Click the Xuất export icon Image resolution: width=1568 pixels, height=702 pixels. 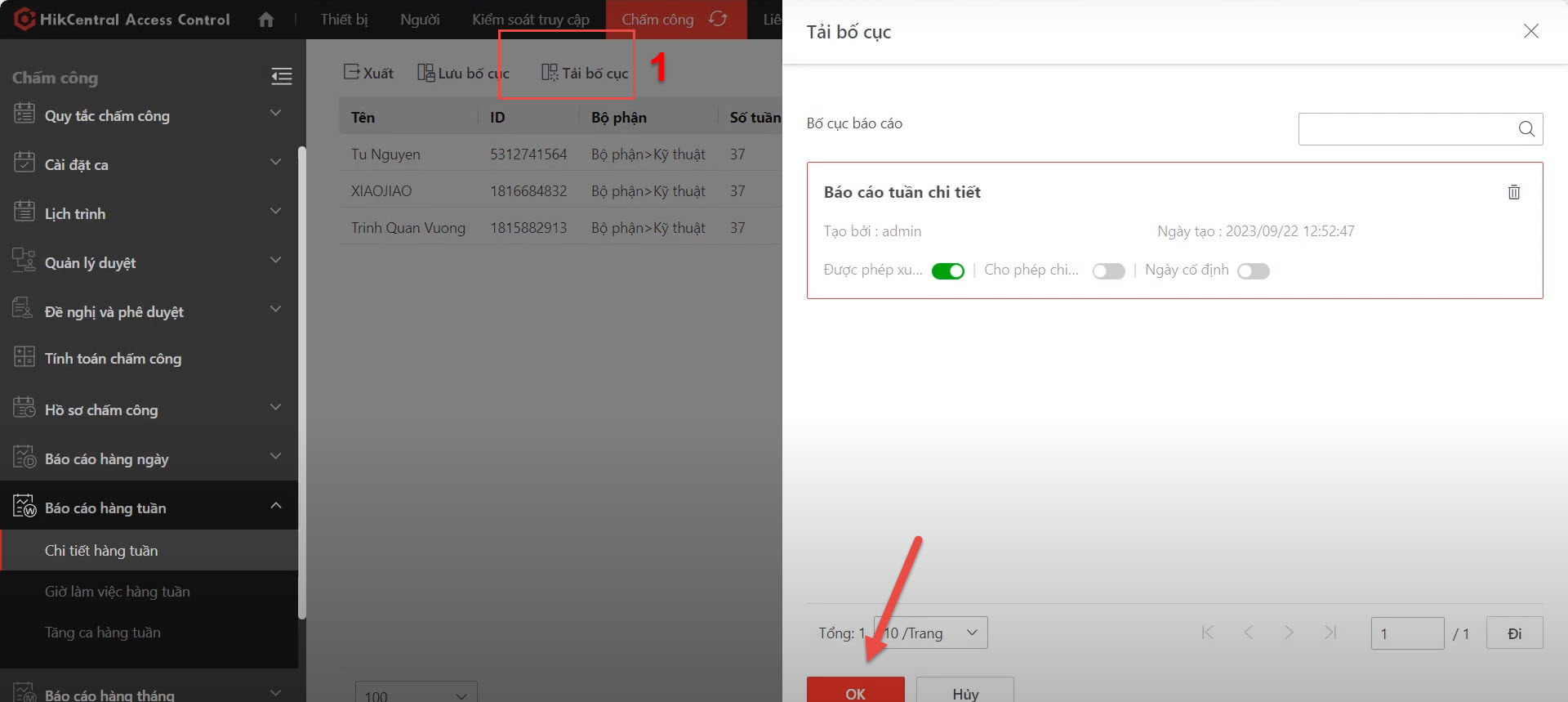coord(351,73)
